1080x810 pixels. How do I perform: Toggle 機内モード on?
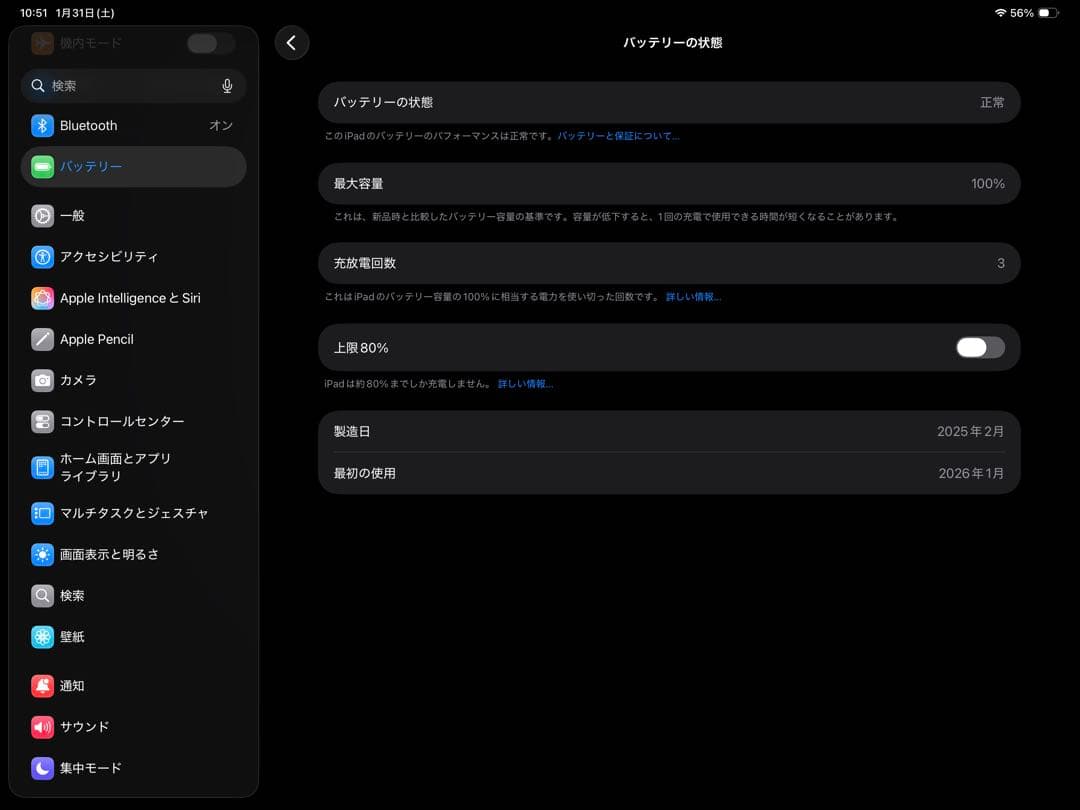[209, 43]
